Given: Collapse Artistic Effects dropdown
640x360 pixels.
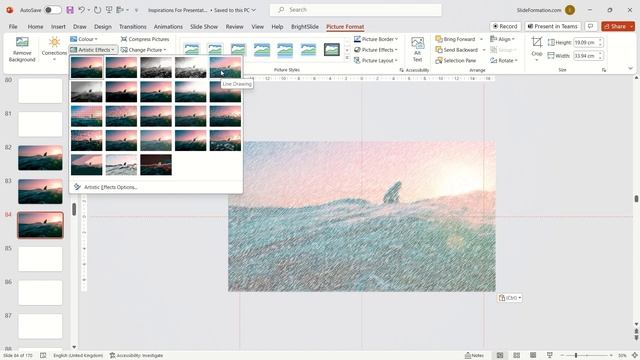Looking at the screenshot, I should (x=93, y=50).
